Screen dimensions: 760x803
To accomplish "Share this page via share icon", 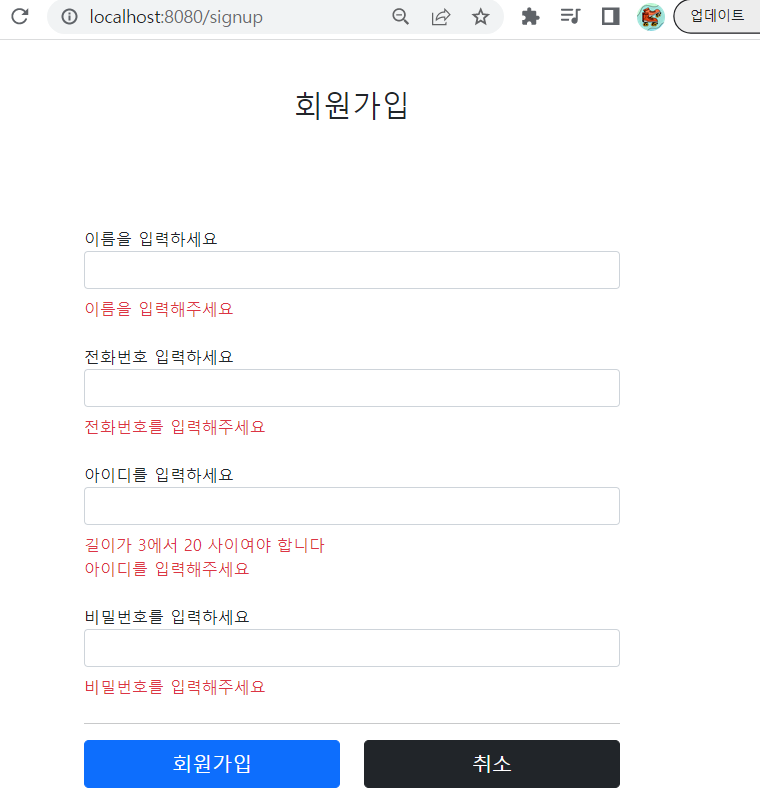I will [440, 17].
